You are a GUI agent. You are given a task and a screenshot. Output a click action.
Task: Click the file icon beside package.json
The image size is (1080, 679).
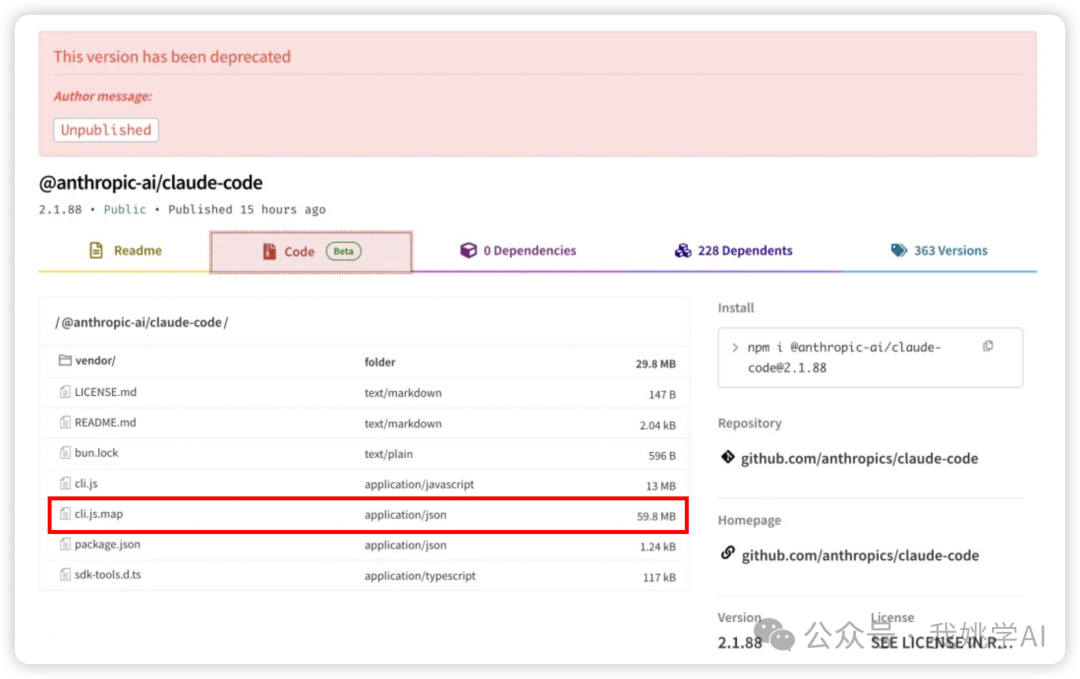65,545
